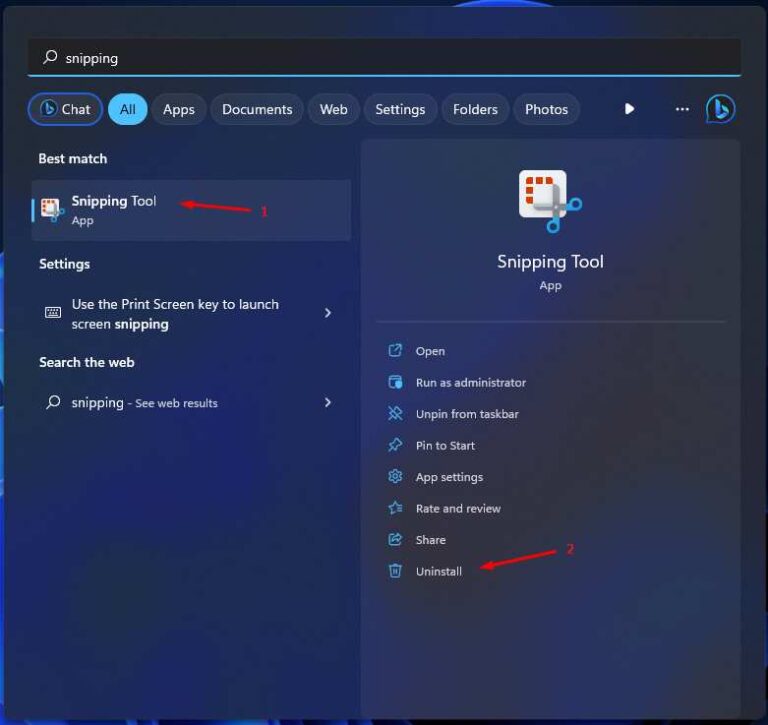Choose Rate and review

tap(458, 508)
